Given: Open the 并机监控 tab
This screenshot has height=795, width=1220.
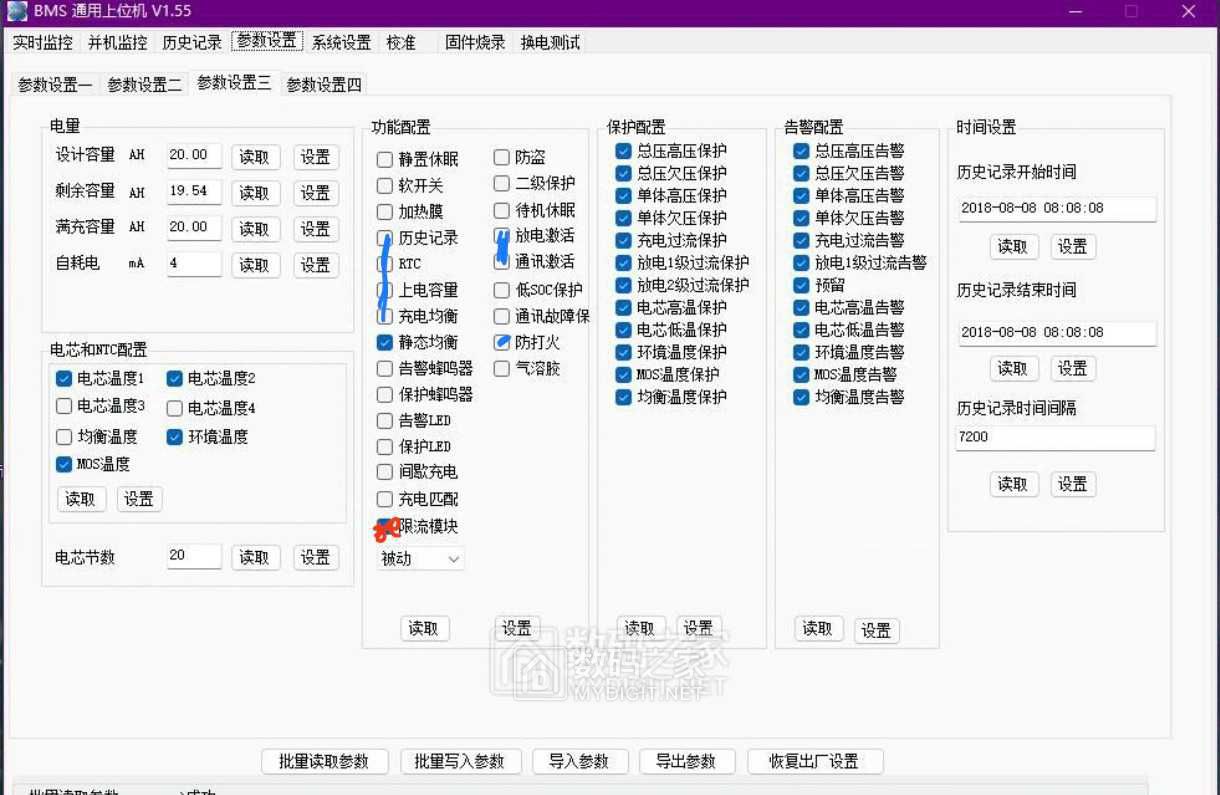Looking at the screenshot, I should coord(117,42).
